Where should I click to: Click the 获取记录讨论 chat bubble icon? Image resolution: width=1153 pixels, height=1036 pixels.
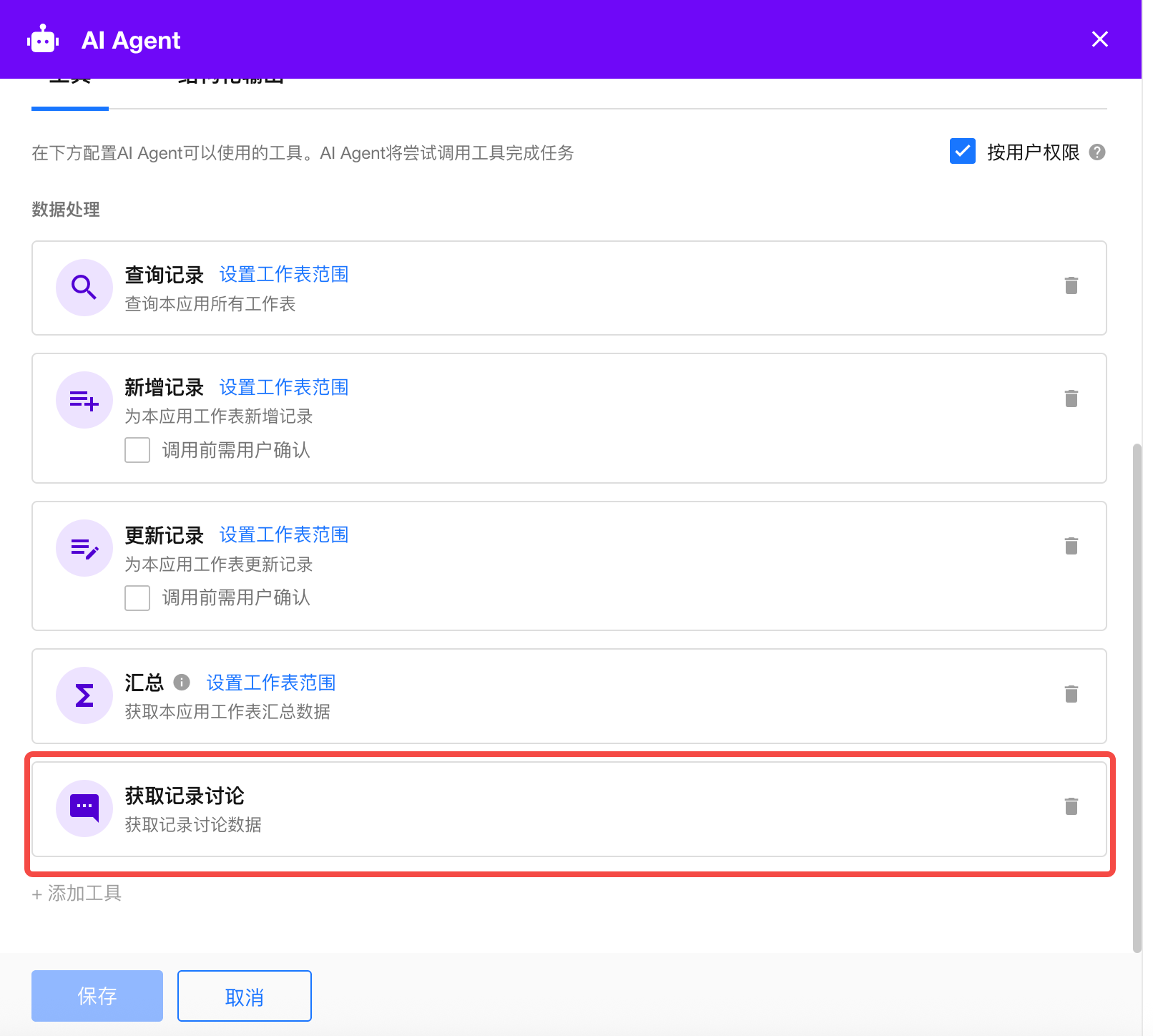pyautogui.click(x=84, y=808)
